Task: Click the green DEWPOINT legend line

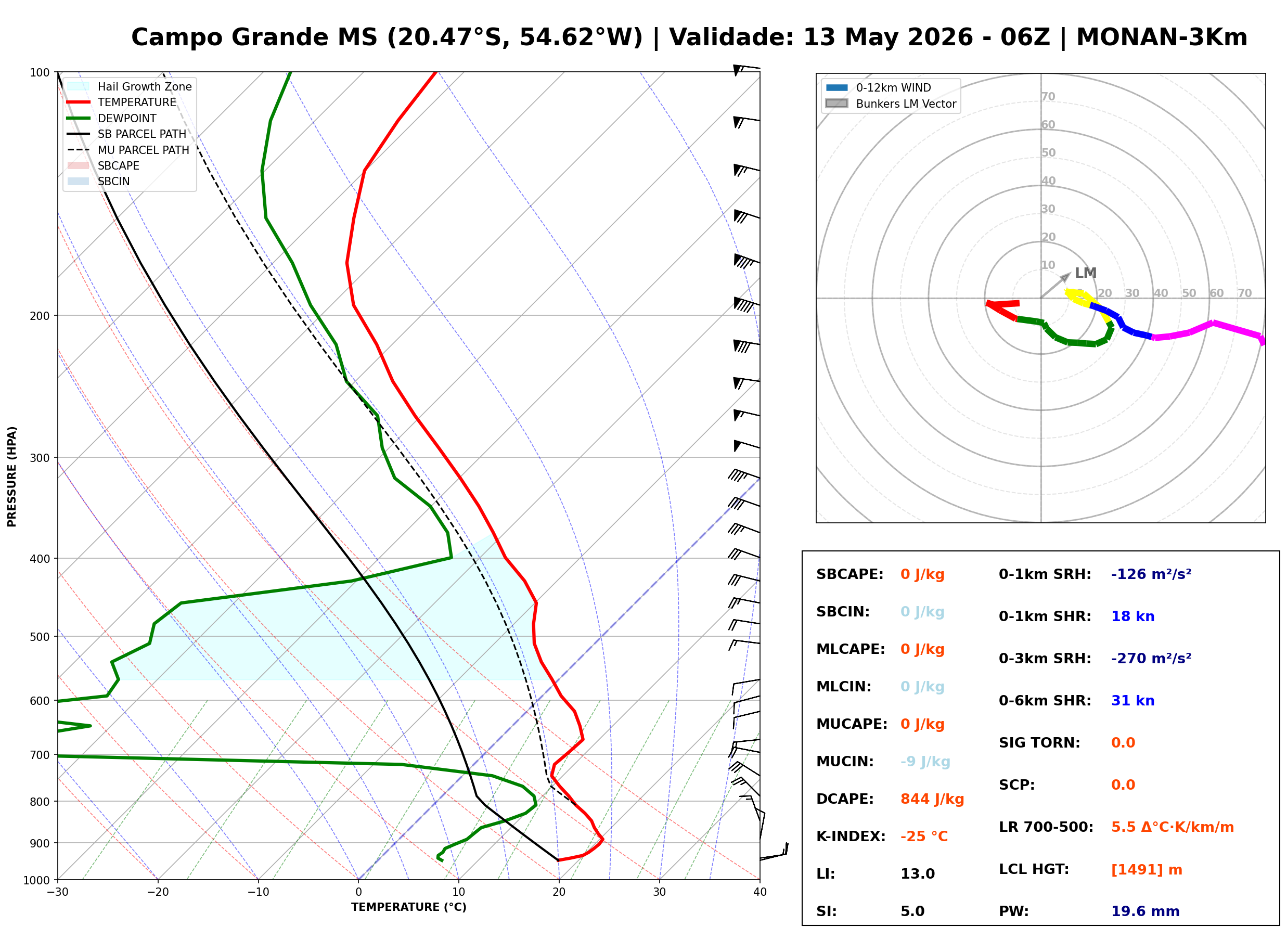Action: 79,118
